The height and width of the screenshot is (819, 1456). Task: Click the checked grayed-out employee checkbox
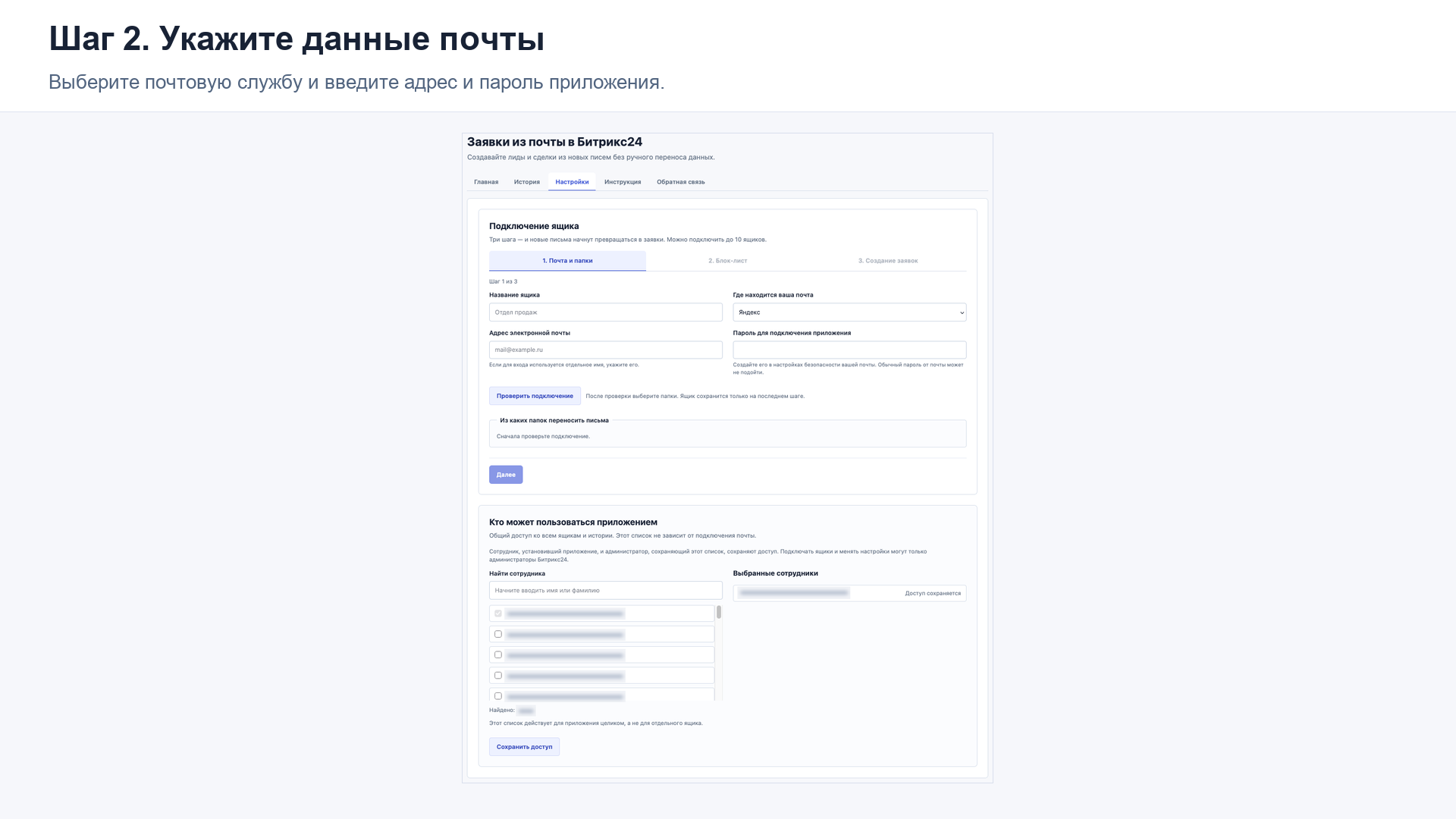(498, 613)
